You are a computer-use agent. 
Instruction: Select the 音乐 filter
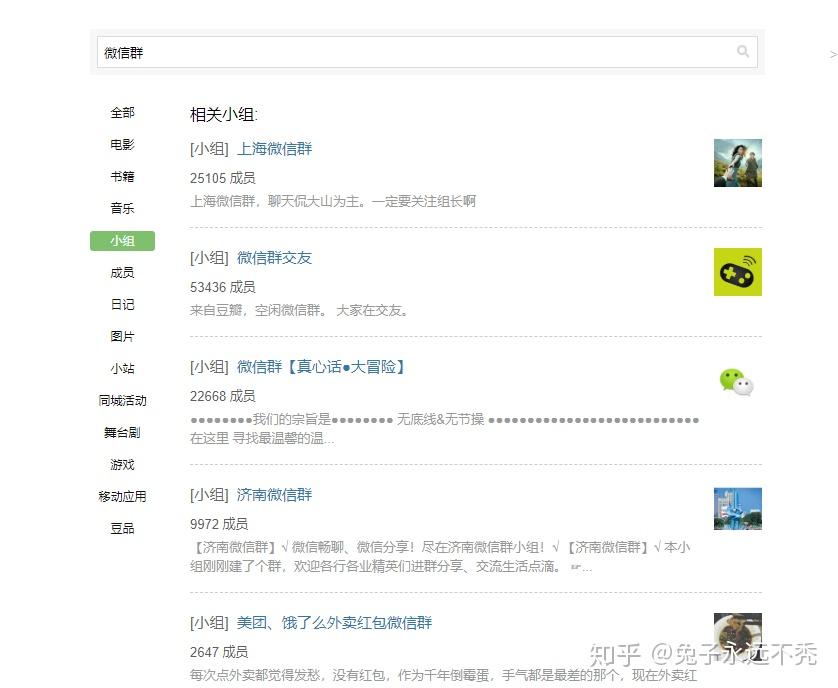122,208
